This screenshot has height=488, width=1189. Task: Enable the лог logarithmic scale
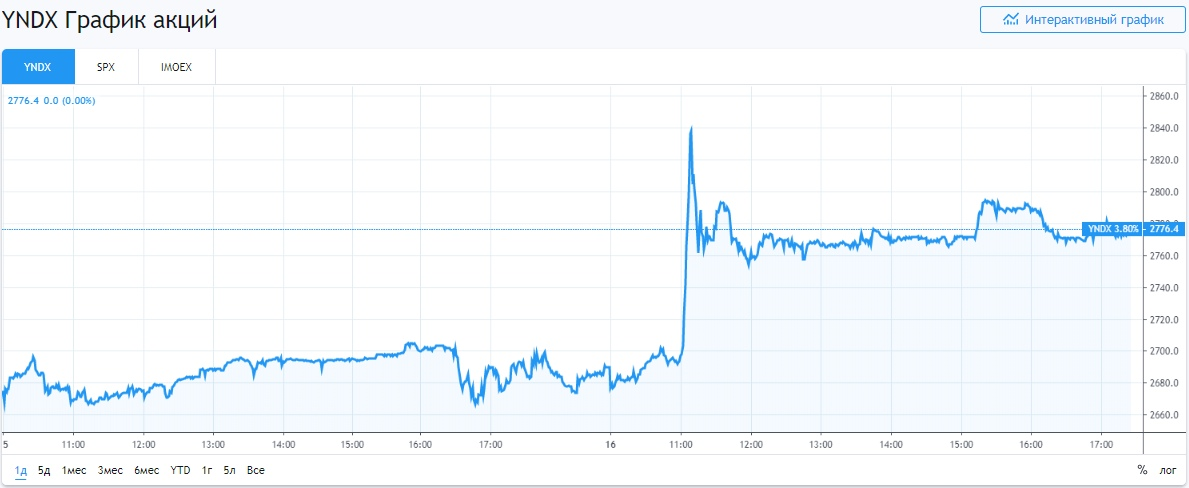[1167, 470]
